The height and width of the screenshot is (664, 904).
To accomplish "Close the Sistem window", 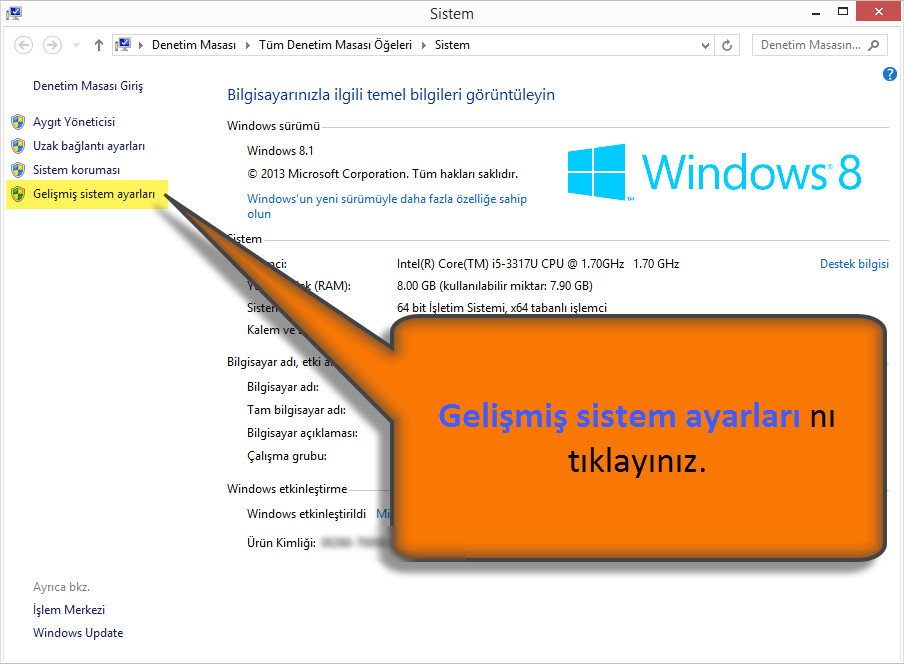I will point(879,12).
